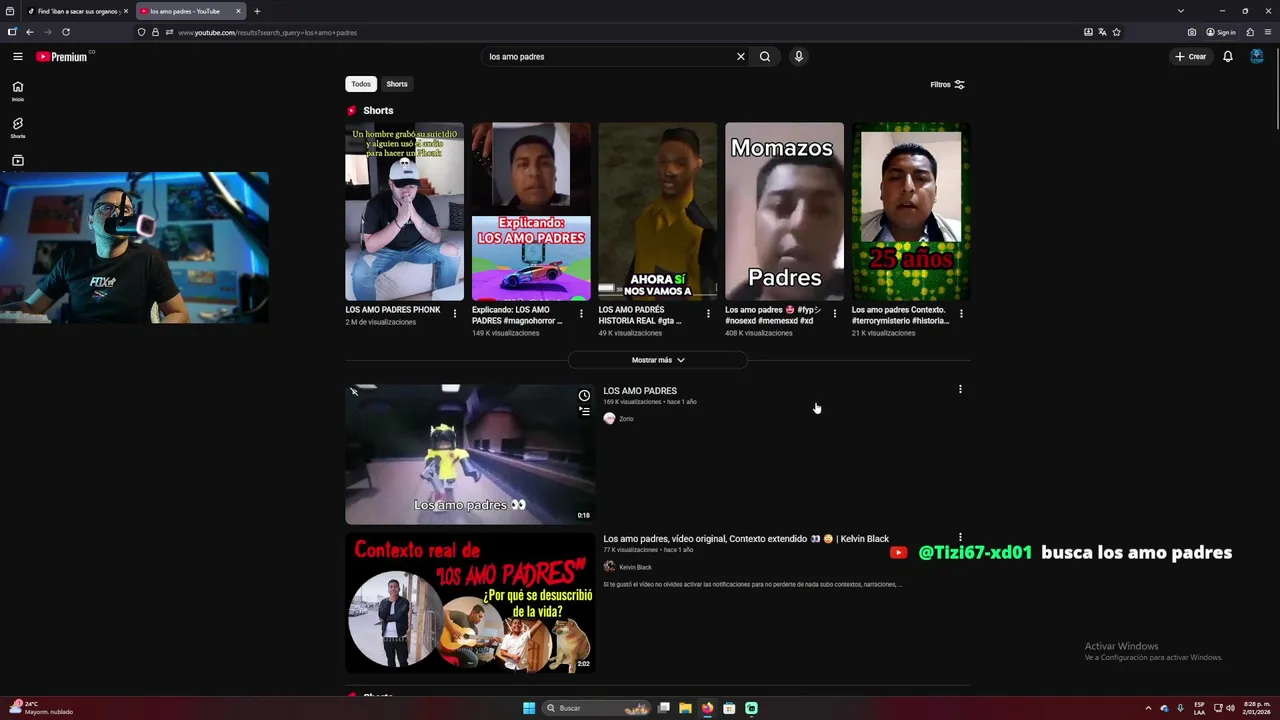The height and width of the screenshot is (720, 1280).
Task: Click the page vertical scrollbar
Action: pos(1275,90)
